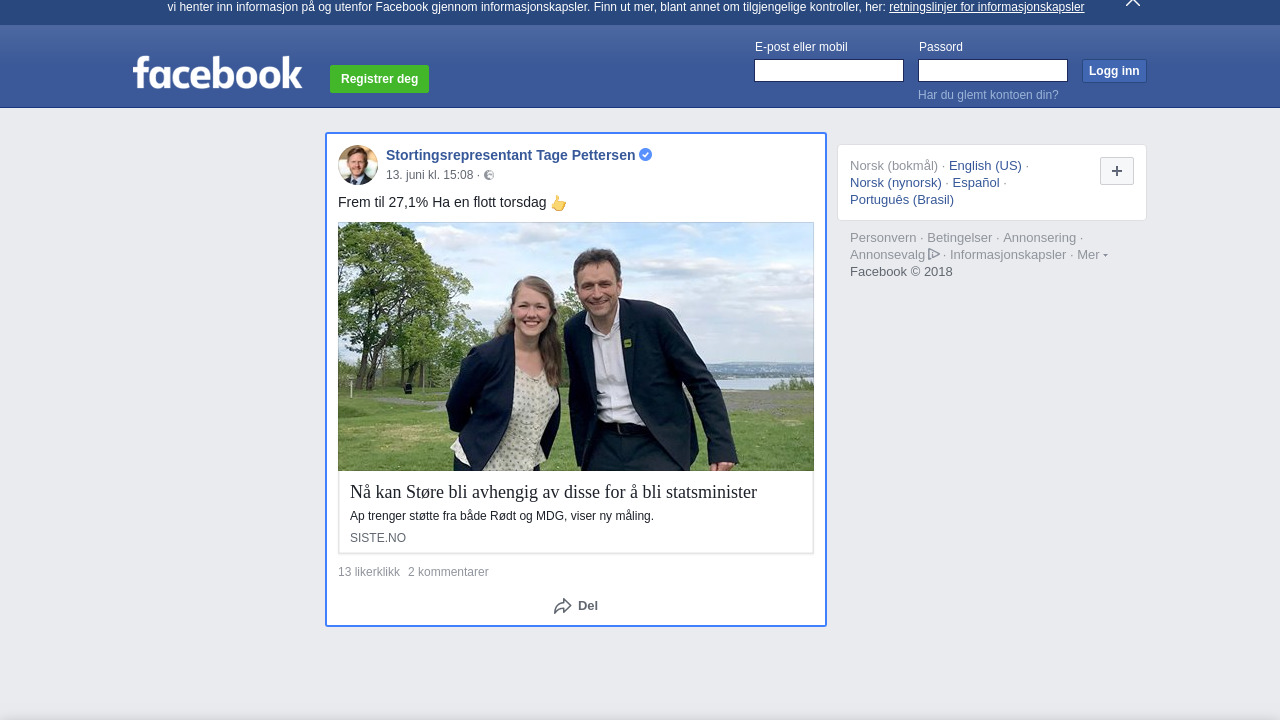1280x720 pixels.
Task: Click the share arrow icon
Action: point(563,606)
